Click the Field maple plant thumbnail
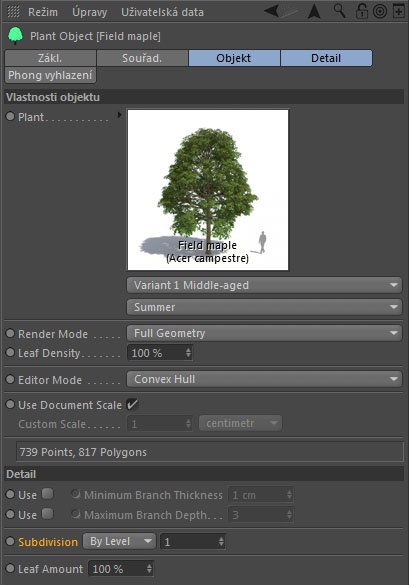Image resolution: width=409 pixels, height=585 pixels. point(208,190)
